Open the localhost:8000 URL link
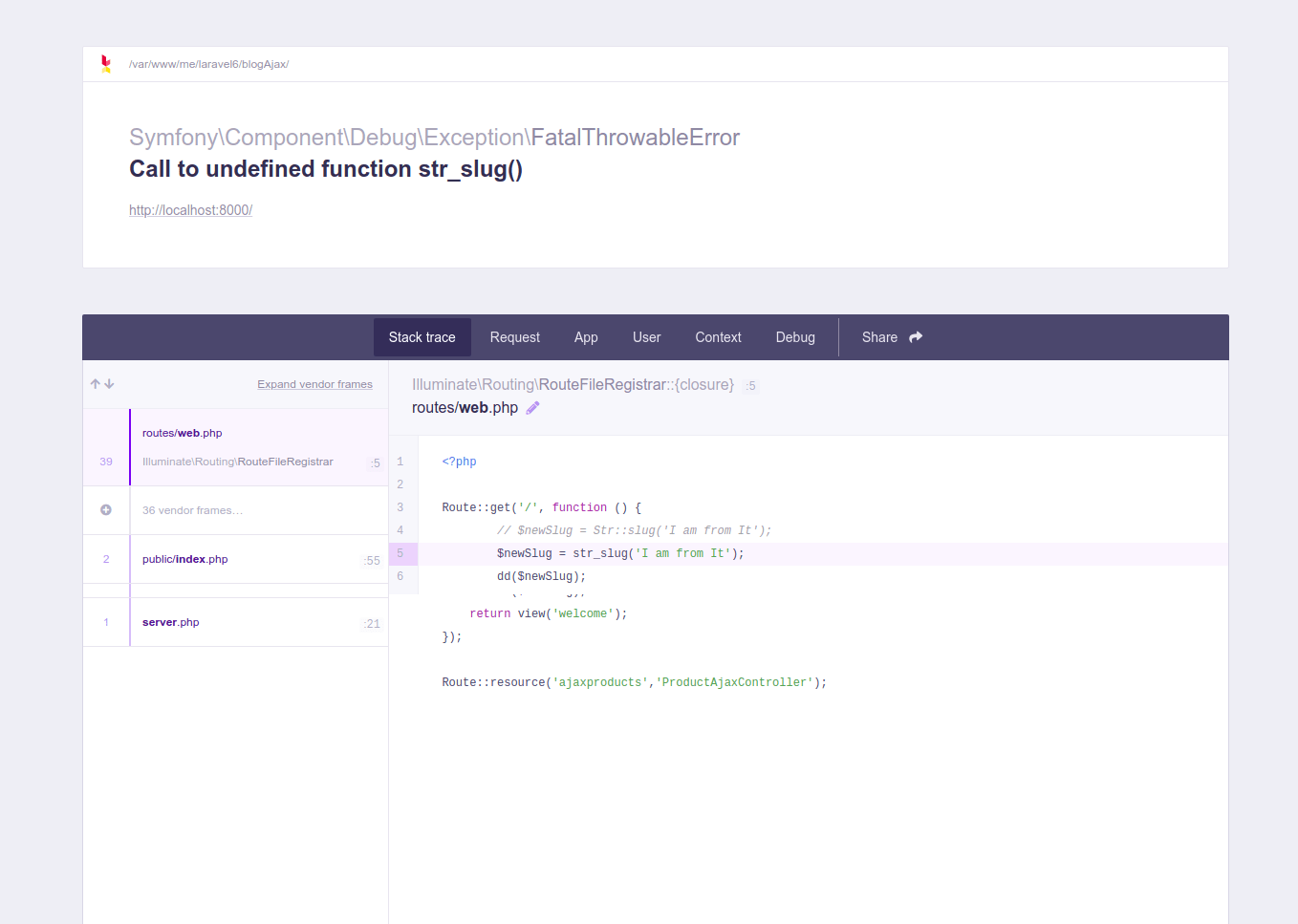The width and height of the screenshot is (1298, 924). (x=190, y=210)
